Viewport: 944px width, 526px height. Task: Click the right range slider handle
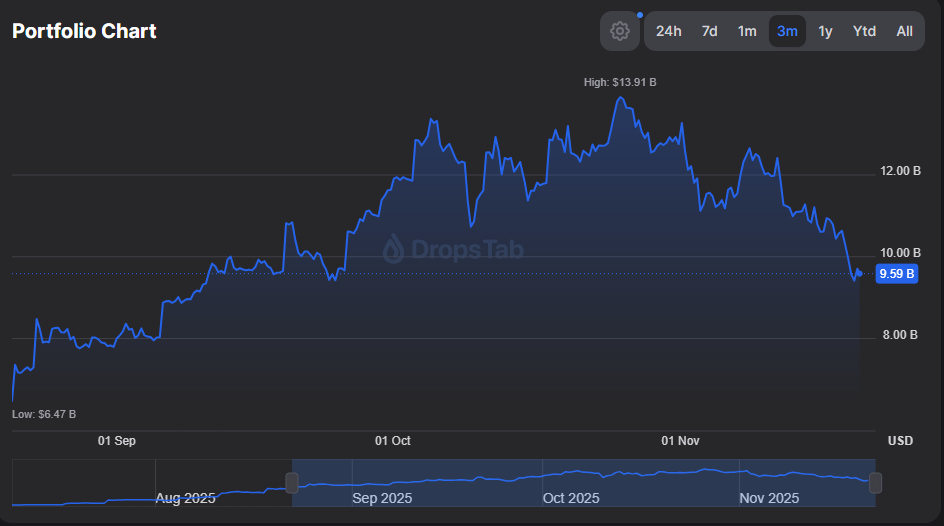[875, 483]
